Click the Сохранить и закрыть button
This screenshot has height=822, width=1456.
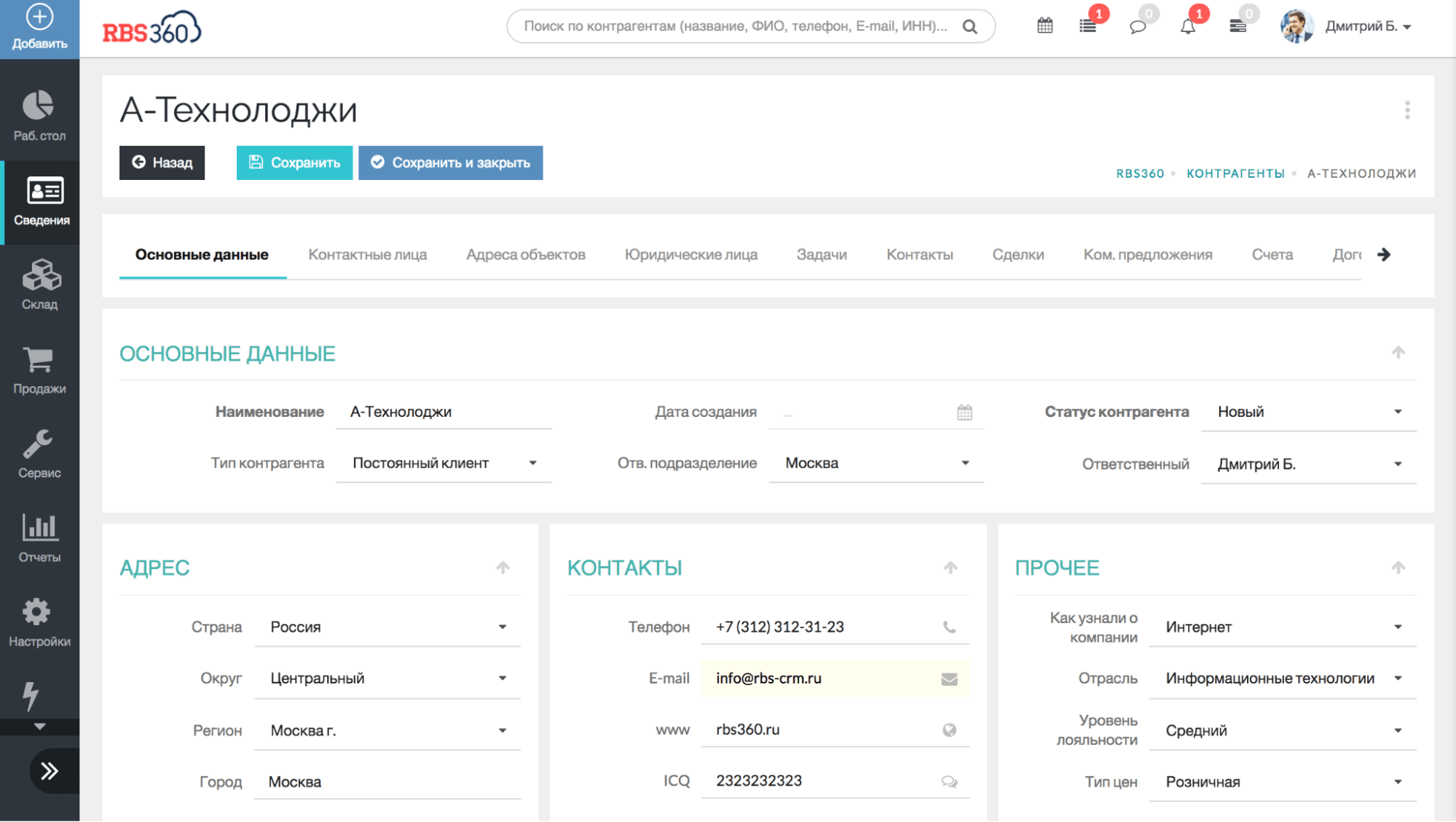450,163
